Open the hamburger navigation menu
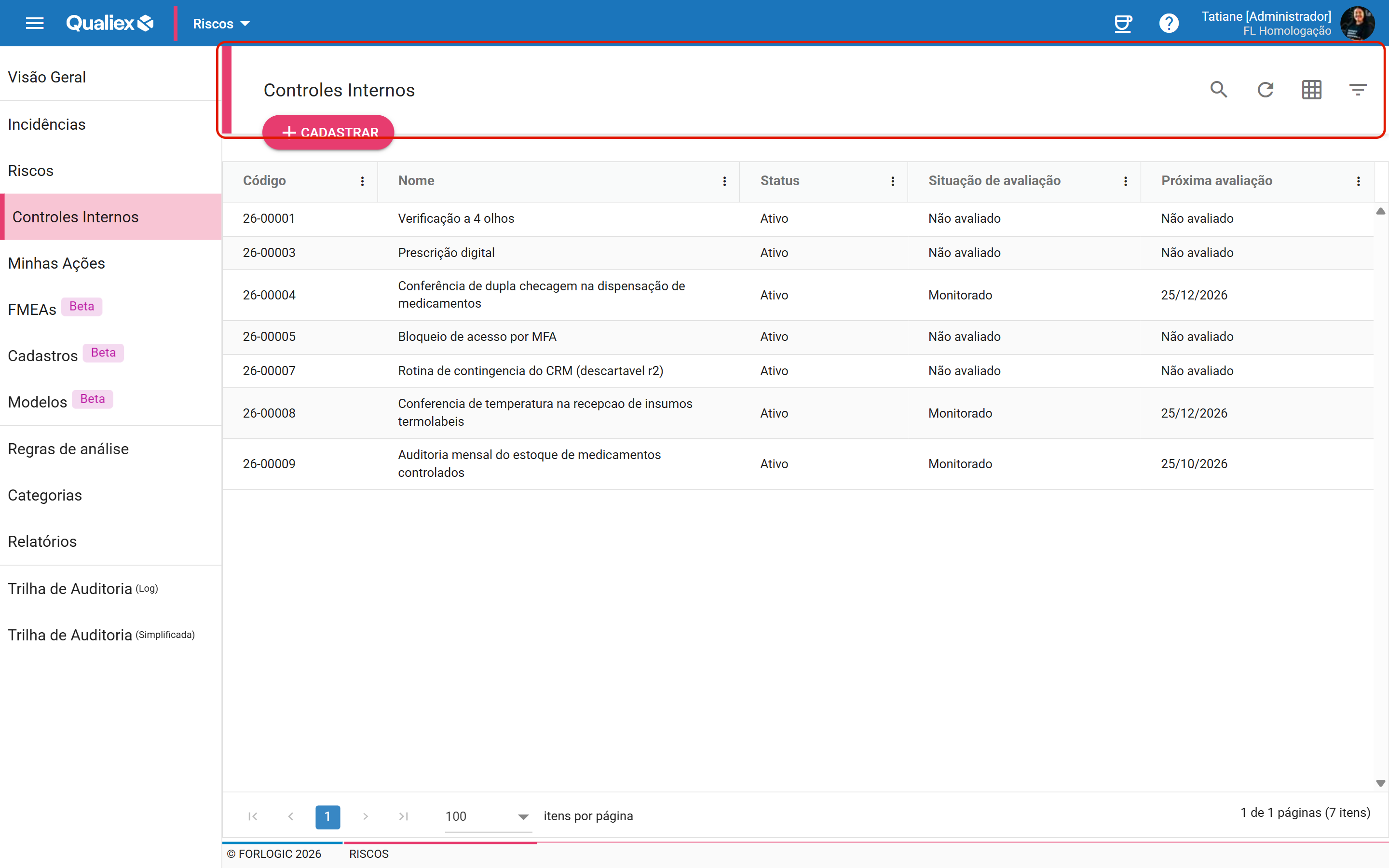 [34, 24]
